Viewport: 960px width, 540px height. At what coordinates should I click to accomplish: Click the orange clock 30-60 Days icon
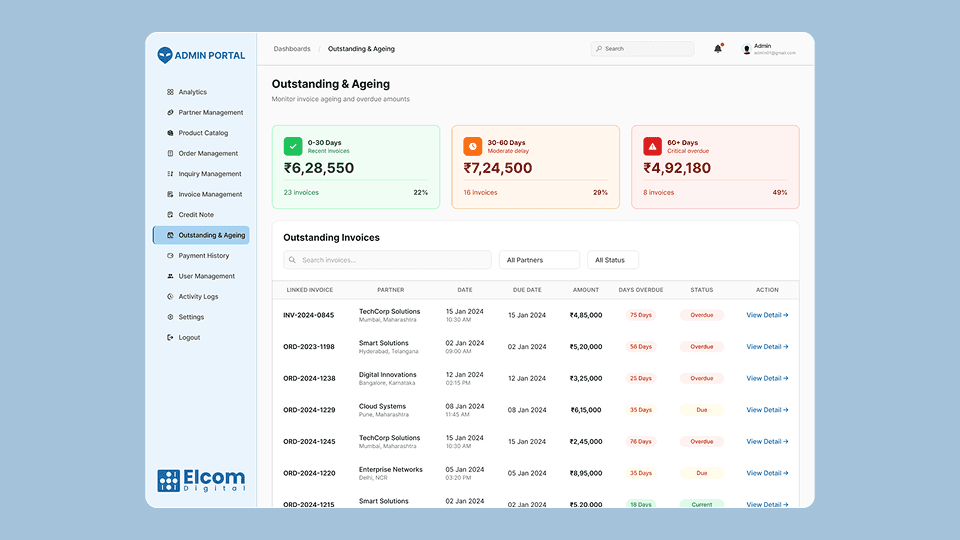[x=472, y=146]
